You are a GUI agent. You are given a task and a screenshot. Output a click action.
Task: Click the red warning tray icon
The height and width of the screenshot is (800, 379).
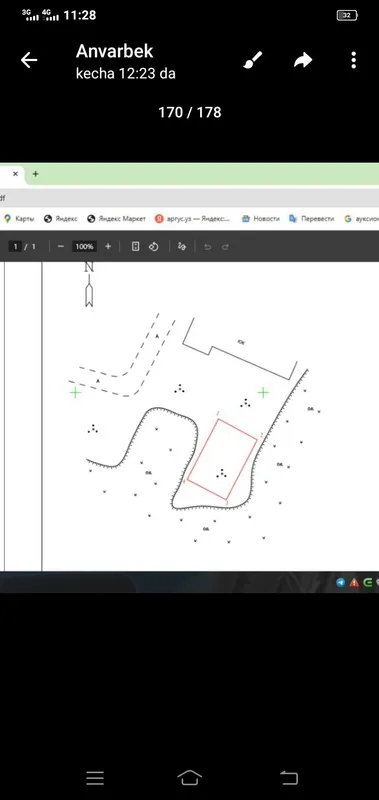pos(354,582)
